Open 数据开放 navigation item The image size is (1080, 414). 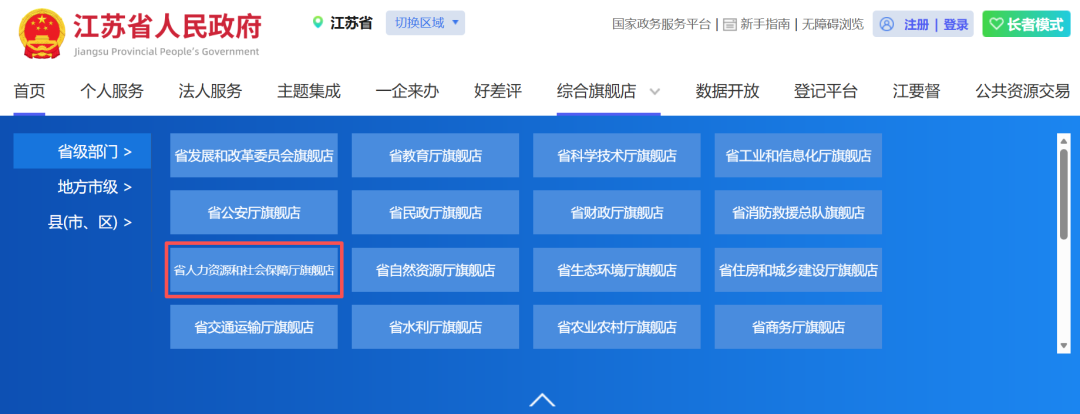727,91
